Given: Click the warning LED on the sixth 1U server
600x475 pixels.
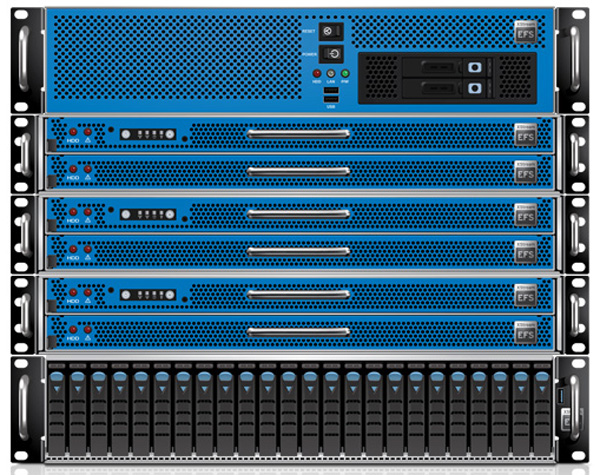Looking at the screenshot, I should click(x=88, y=330).
